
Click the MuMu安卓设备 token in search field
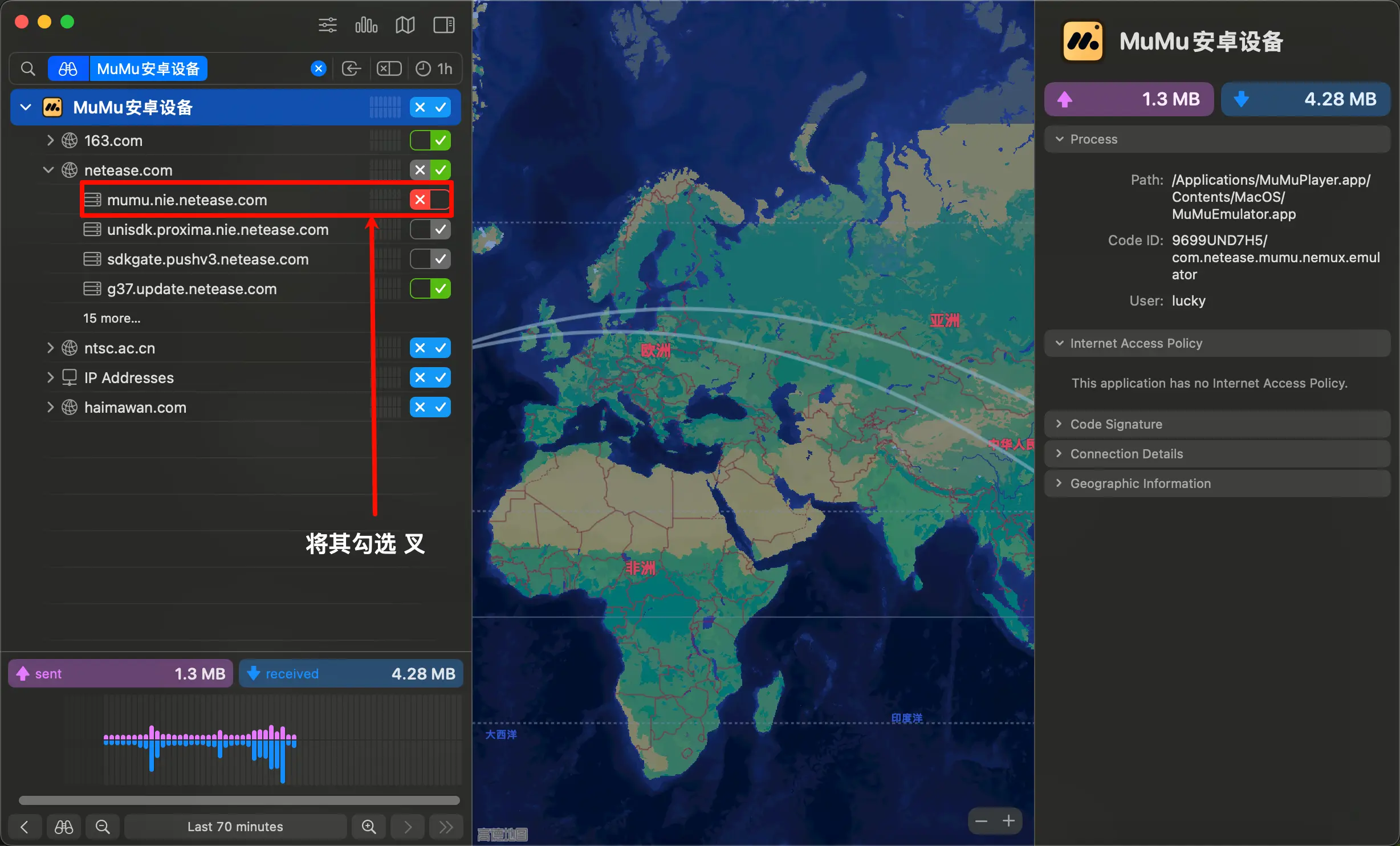(x=148, y=69)
